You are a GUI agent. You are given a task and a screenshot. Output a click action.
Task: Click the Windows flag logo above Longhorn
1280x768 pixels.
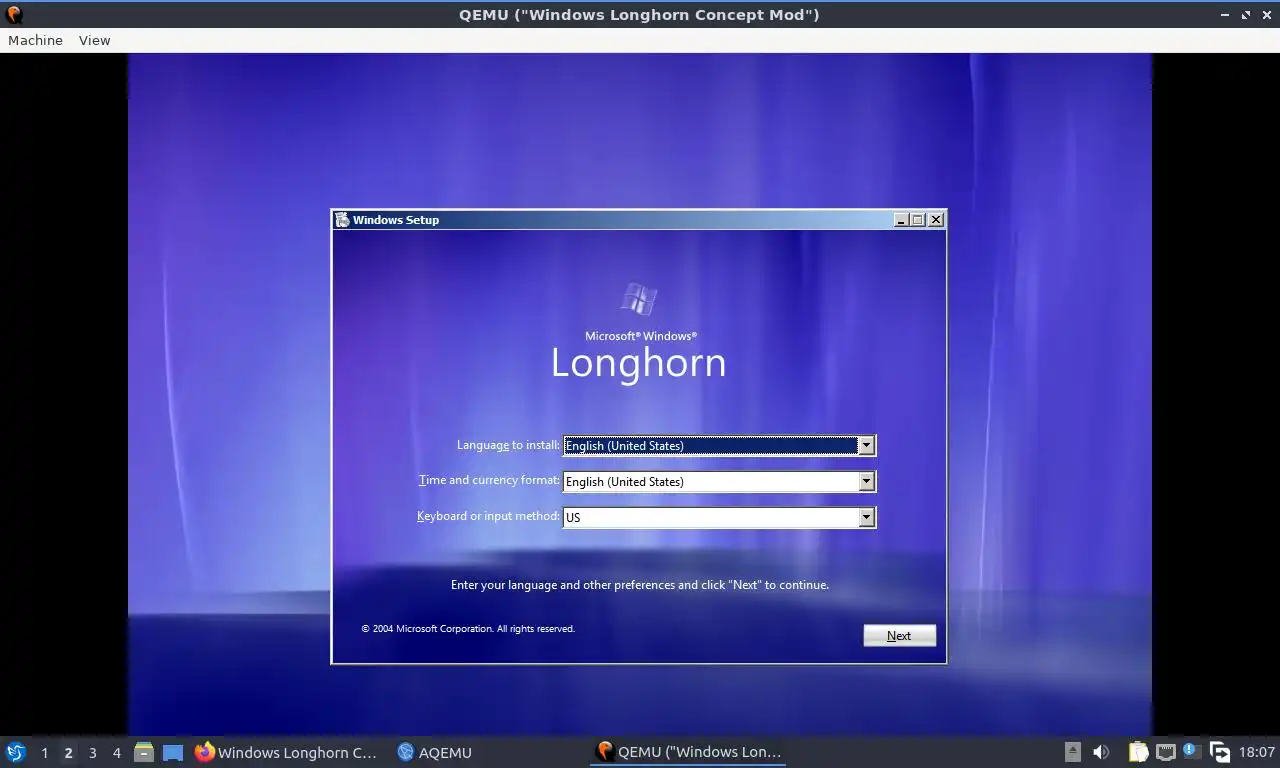point(639,299)
